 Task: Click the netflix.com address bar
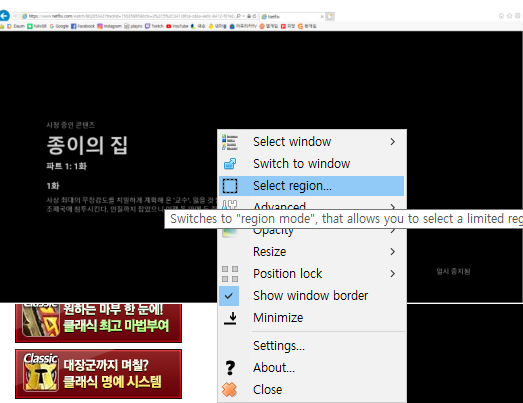point(131,16)
